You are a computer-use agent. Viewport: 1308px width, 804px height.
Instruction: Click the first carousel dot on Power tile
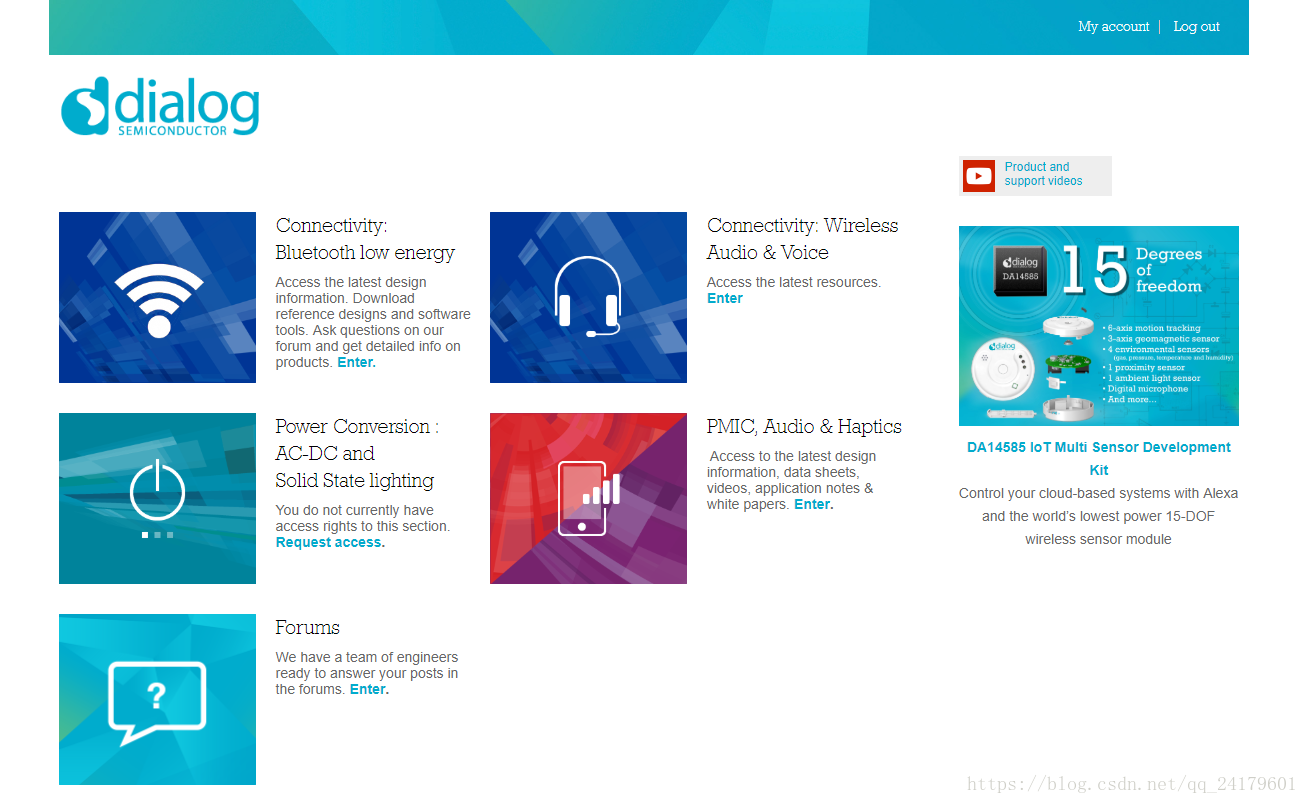pos(145,535)
